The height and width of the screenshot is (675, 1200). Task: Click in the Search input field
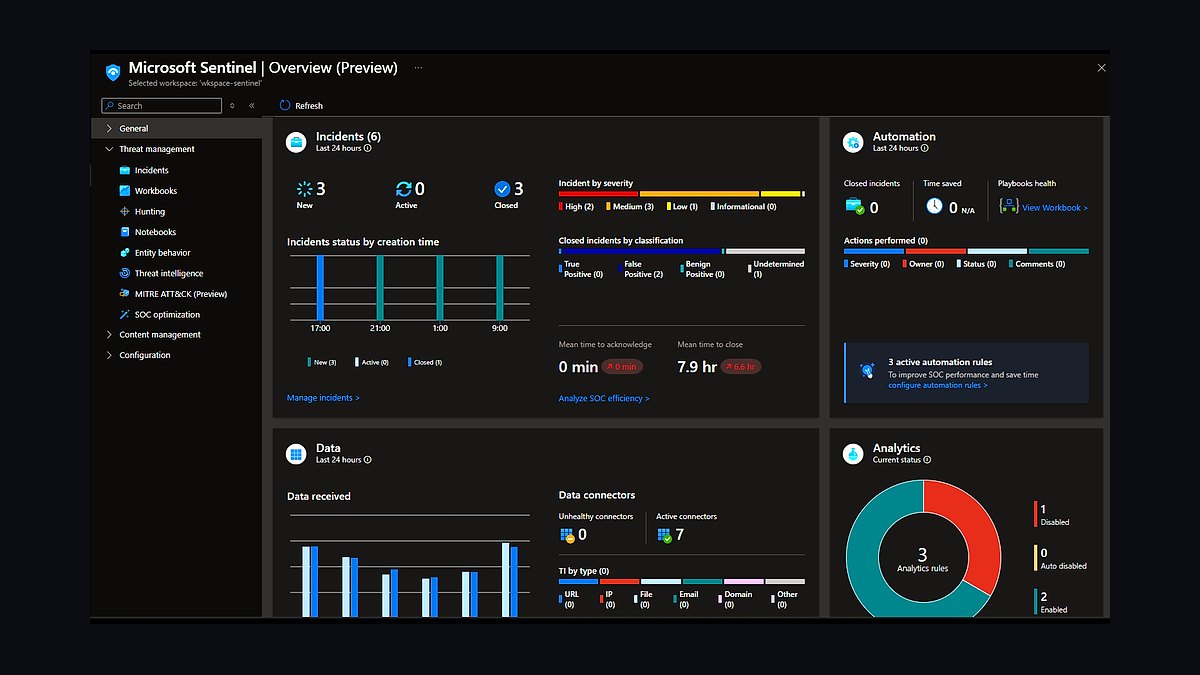[x=161, y=105]
